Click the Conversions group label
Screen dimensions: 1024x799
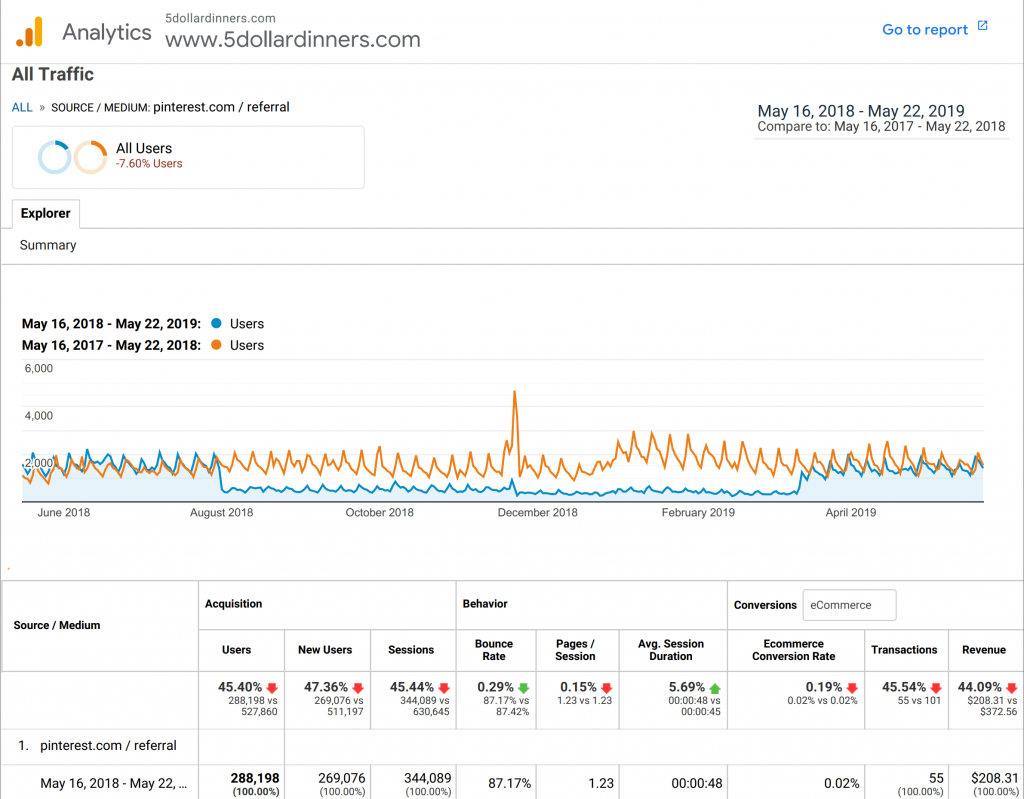pos(765,606)
